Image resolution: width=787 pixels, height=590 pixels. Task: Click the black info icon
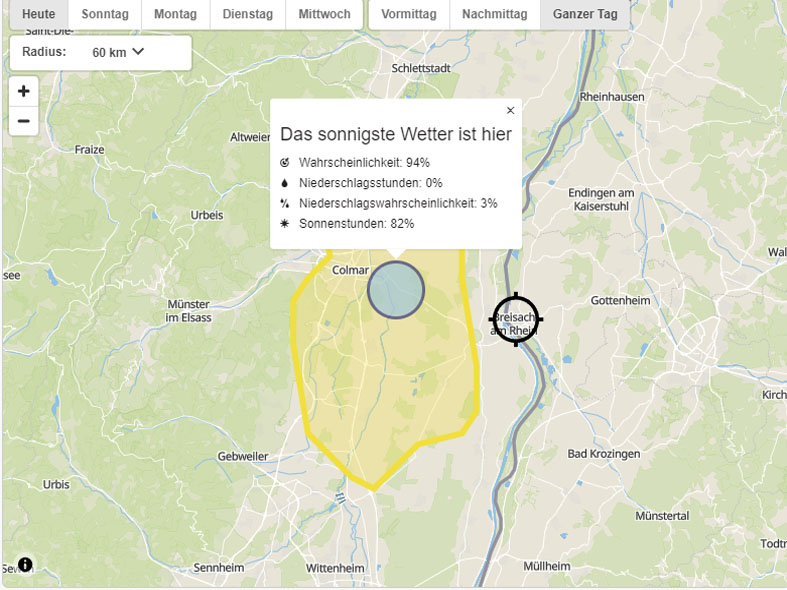pyautogui.click(x=25, y=564)
